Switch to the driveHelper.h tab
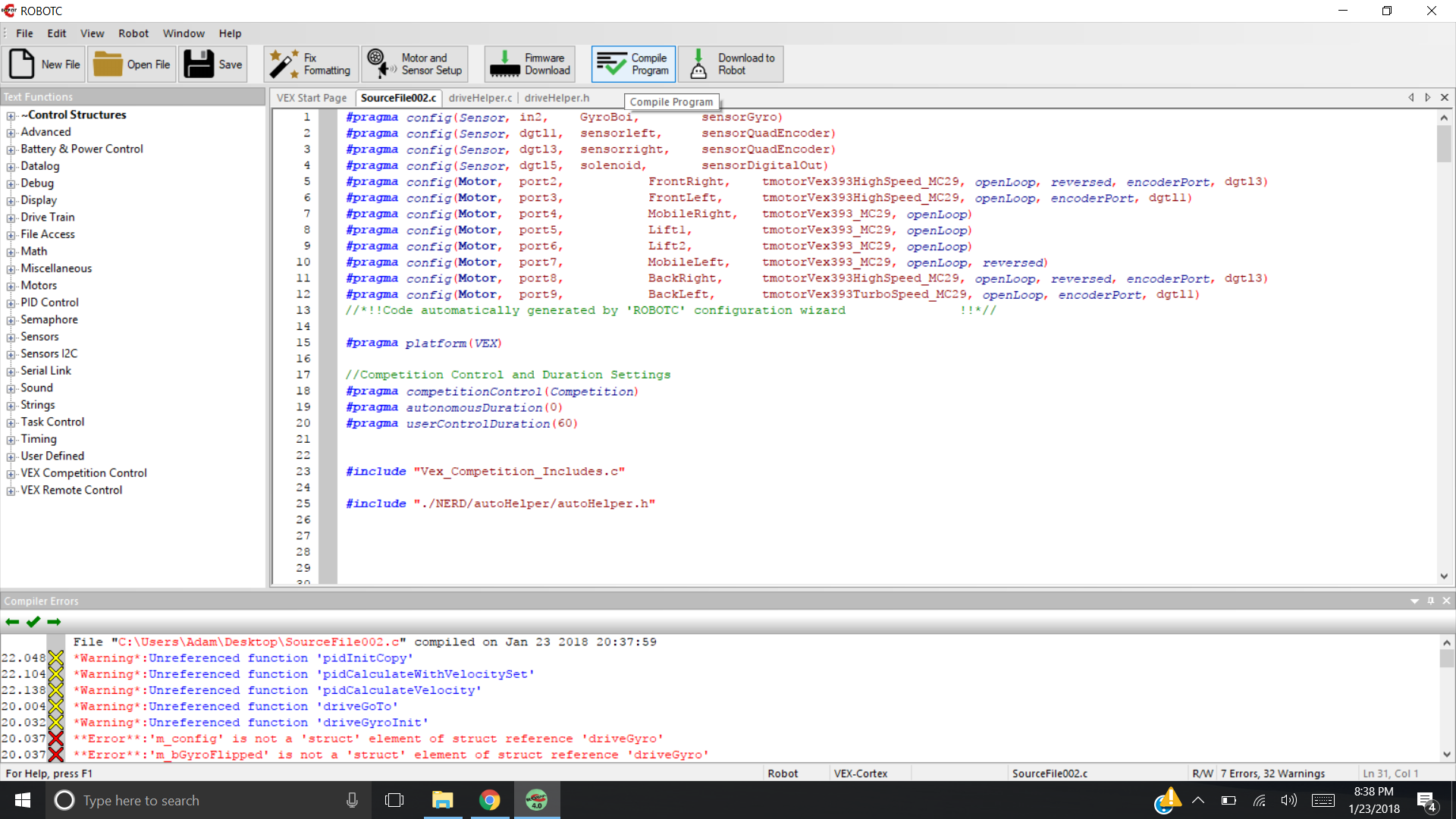The width and height of the screenshot is (1456, 819). [x=557, y=98]
